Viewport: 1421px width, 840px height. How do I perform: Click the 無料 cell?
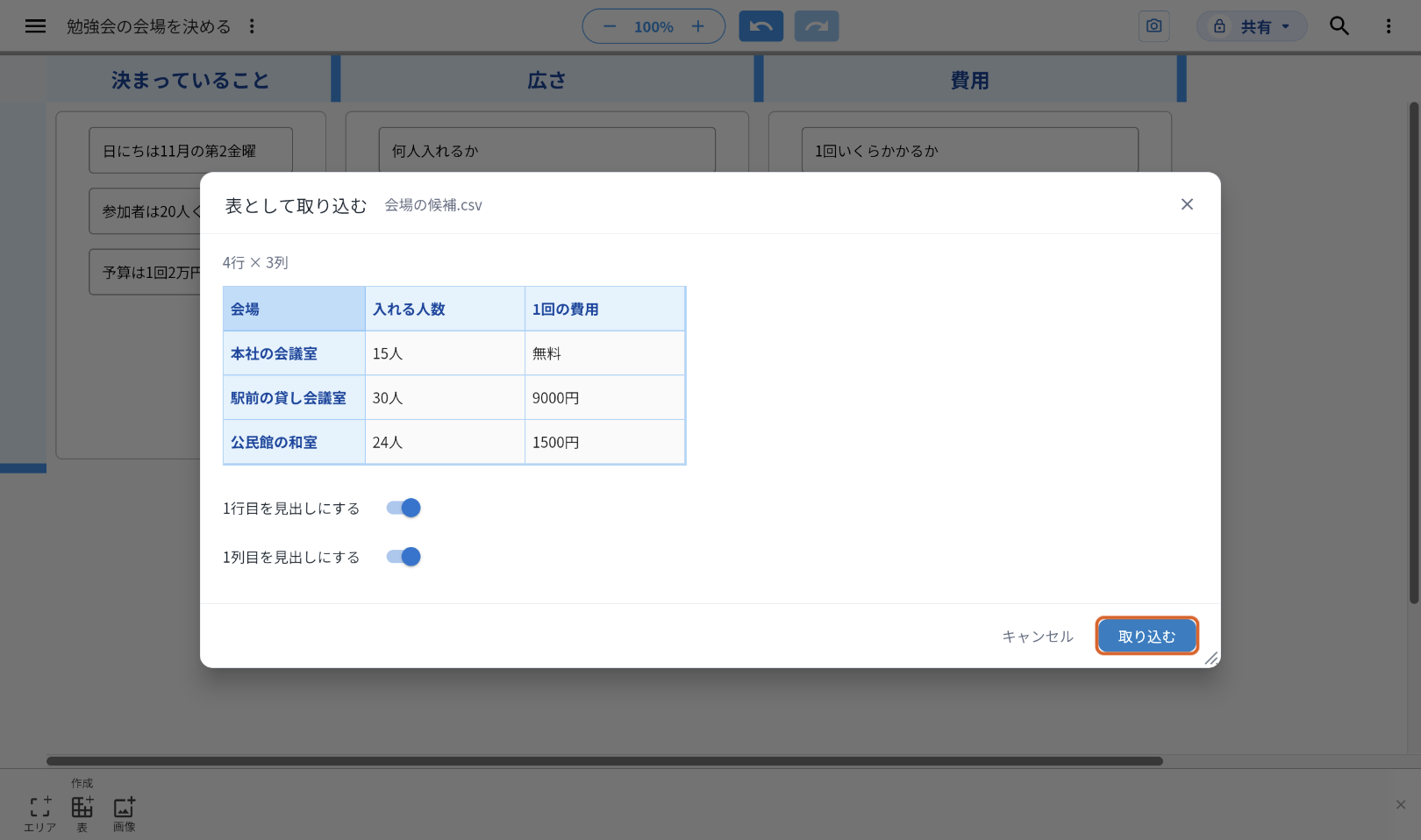point(604,353)
